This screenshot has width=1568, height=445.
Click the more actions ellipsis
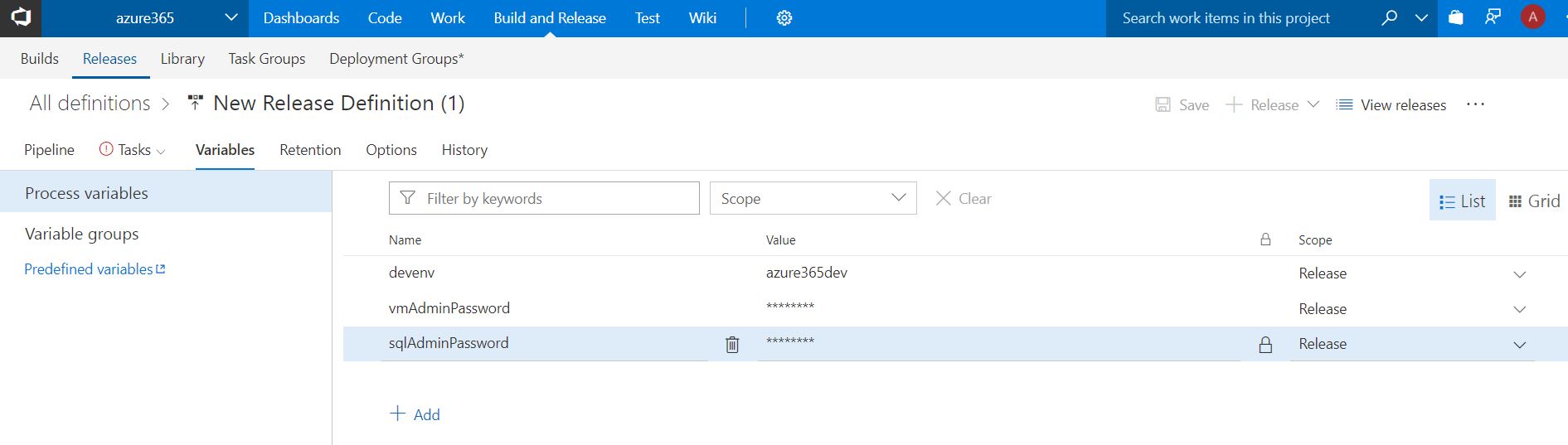[x=1475, y=104]
